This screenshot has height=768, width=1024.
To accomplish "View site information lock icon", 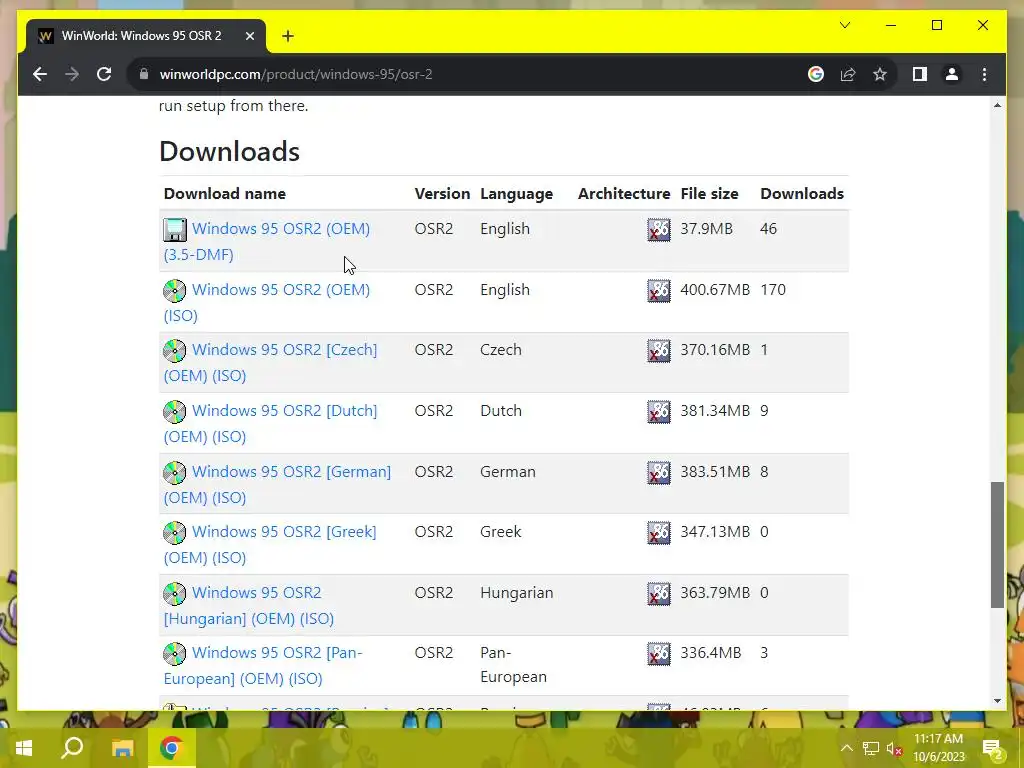I will pos(144,74).
